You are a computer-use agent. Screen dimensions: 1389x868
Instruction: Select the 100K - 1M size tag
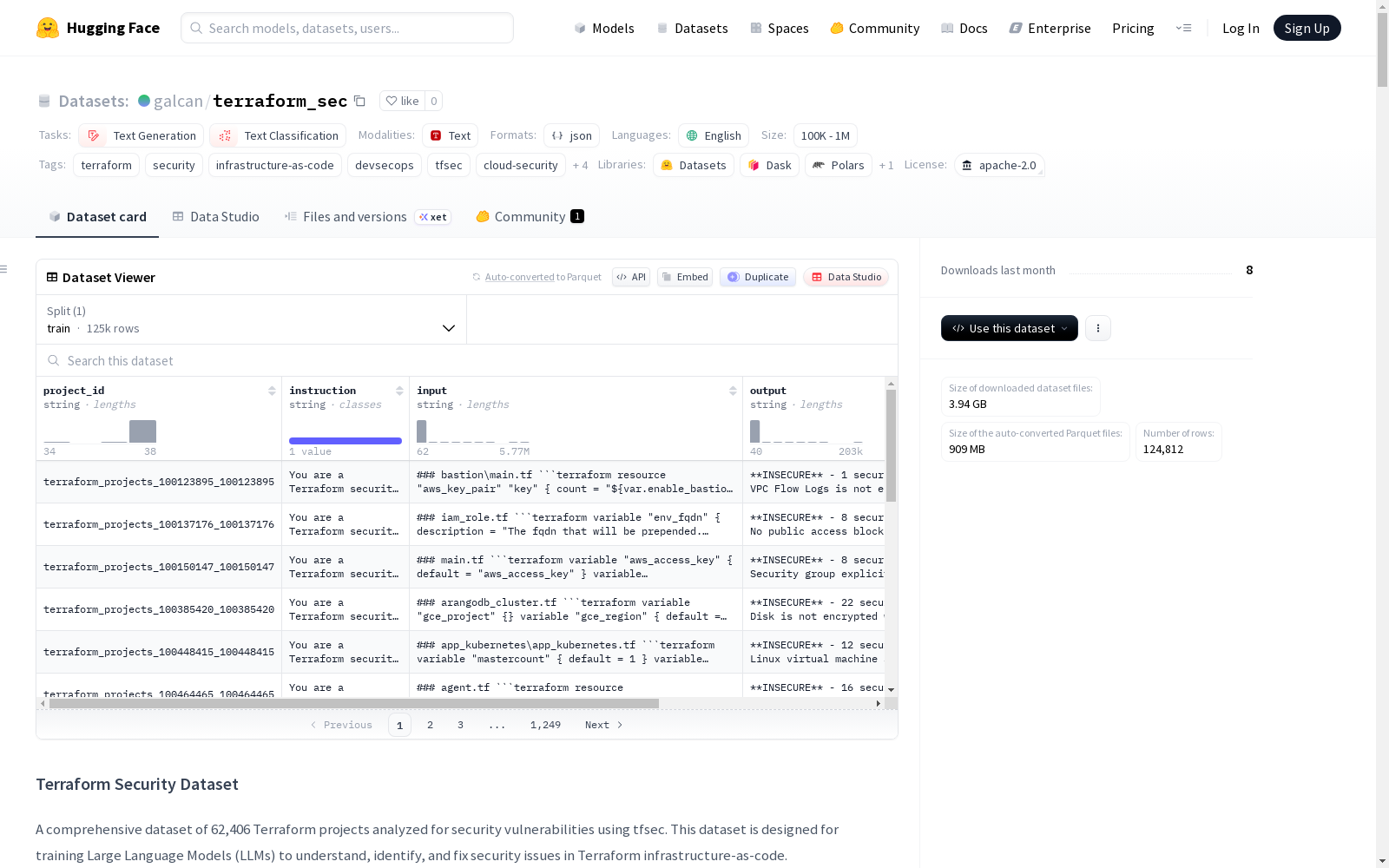825,135
